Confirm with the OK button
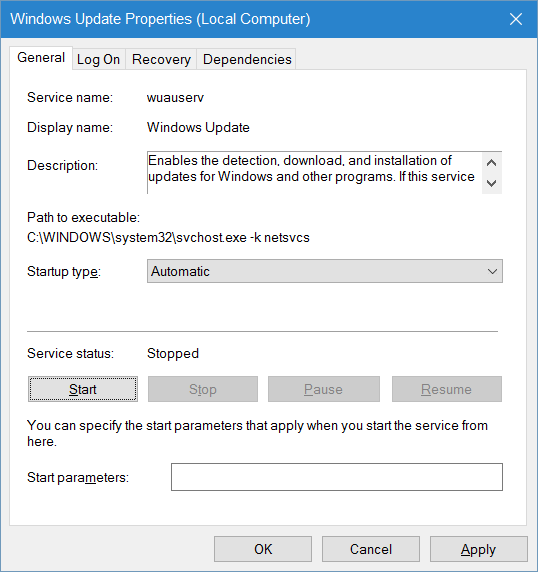The image size is (538, 572). tap(263, 549)
